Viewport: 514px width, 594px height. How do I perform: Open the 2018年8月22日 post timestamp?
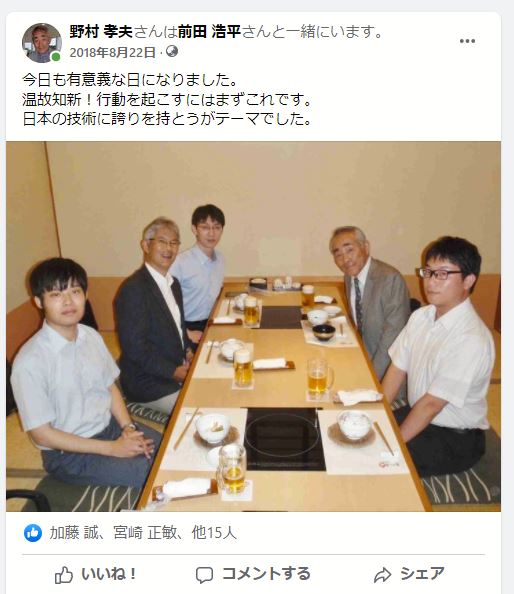tap(112, 52)
